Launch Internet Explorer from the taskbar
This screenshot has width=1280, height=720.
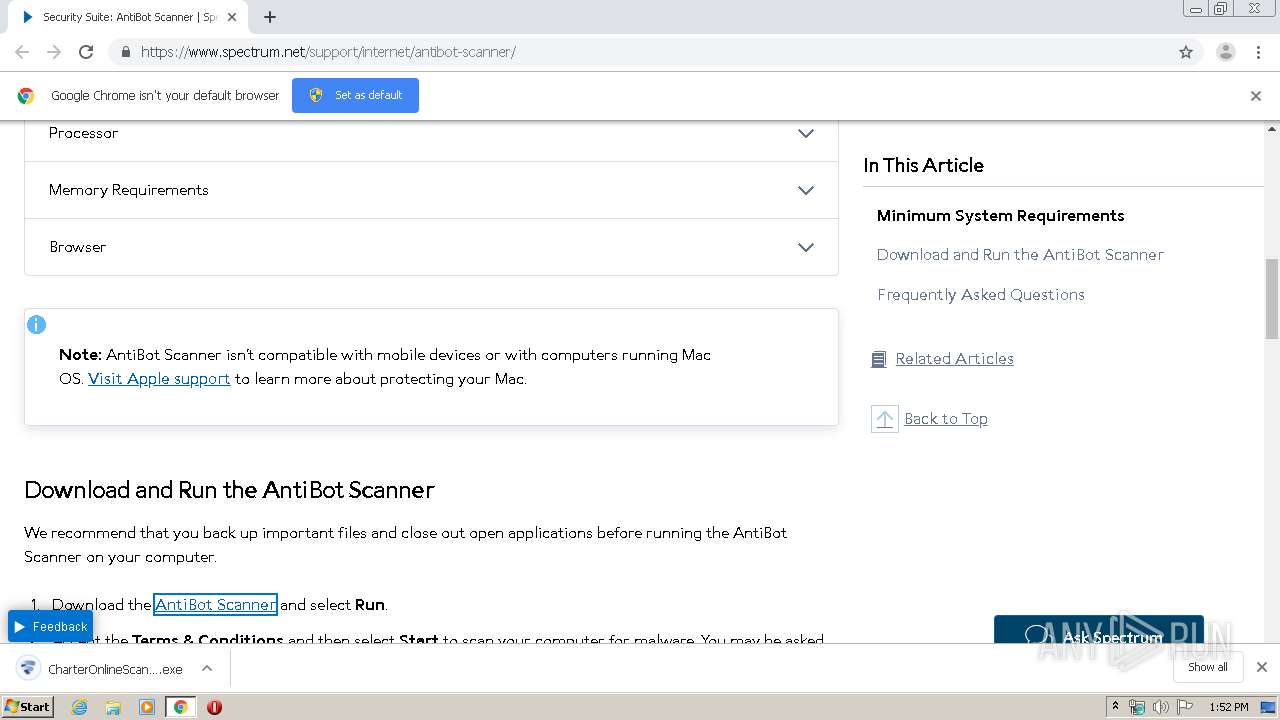tap(79, 707)
